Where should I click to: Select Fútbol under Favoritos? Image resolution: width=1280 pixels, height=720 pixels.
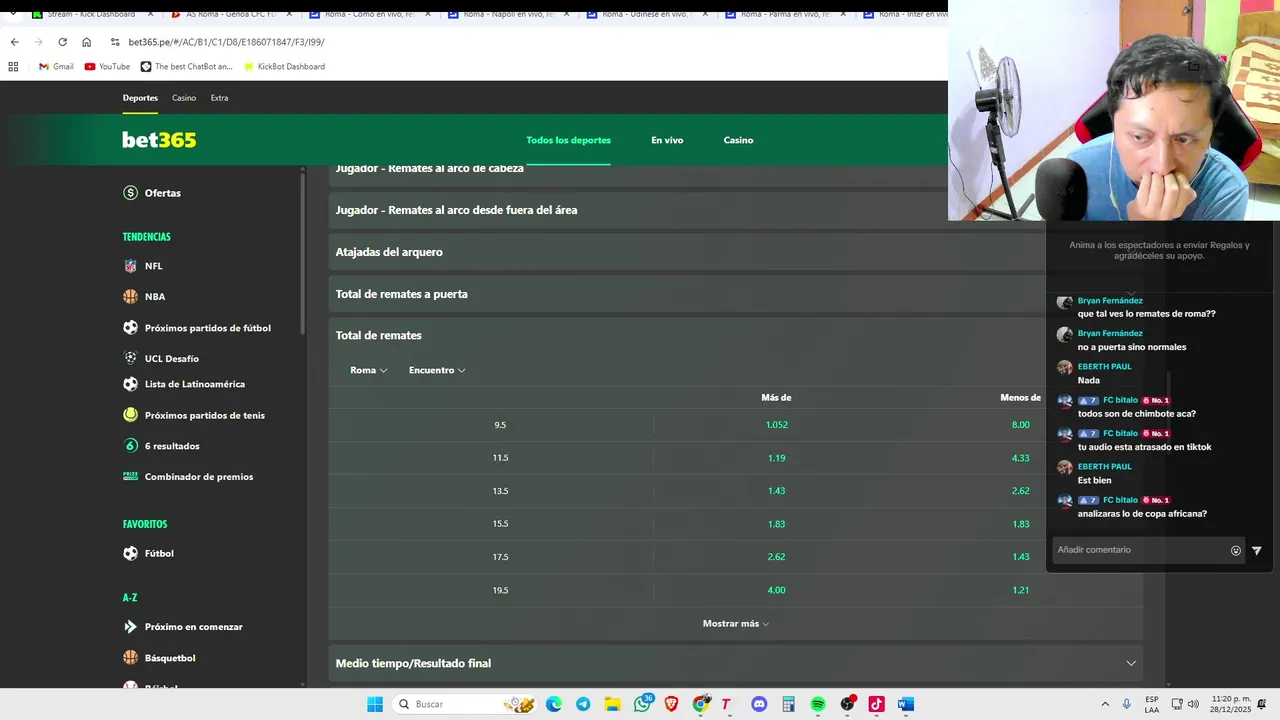pos(148,553)
